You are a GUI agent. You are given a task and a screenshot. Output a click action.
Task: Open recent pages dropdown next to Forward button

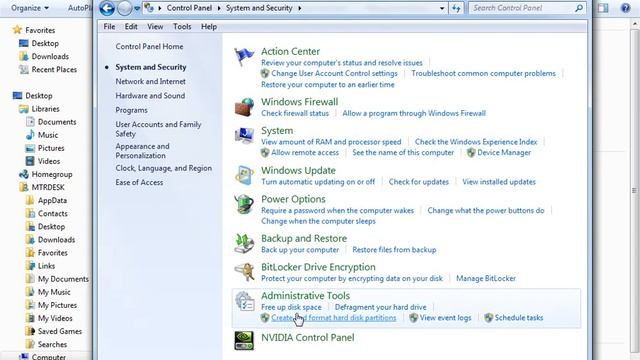(x=137, y=8)
